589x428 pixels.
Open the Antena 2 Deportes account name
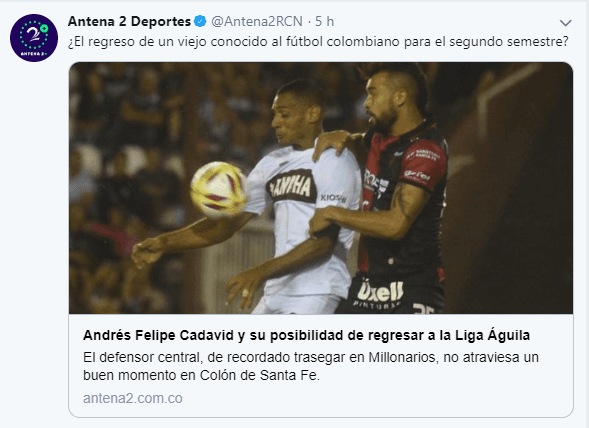(x=129, y=21)
